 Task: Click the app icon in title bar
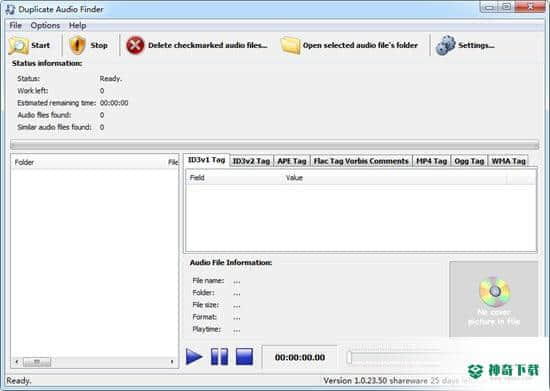(10, 9)
